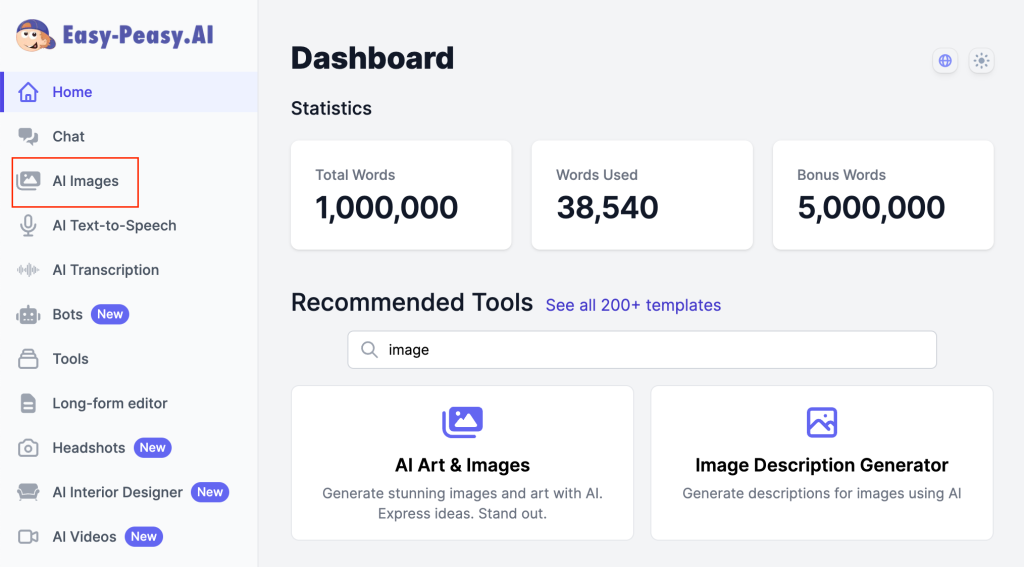
Task: Open the AI Art & Images tool card
Action: [462, 463]
